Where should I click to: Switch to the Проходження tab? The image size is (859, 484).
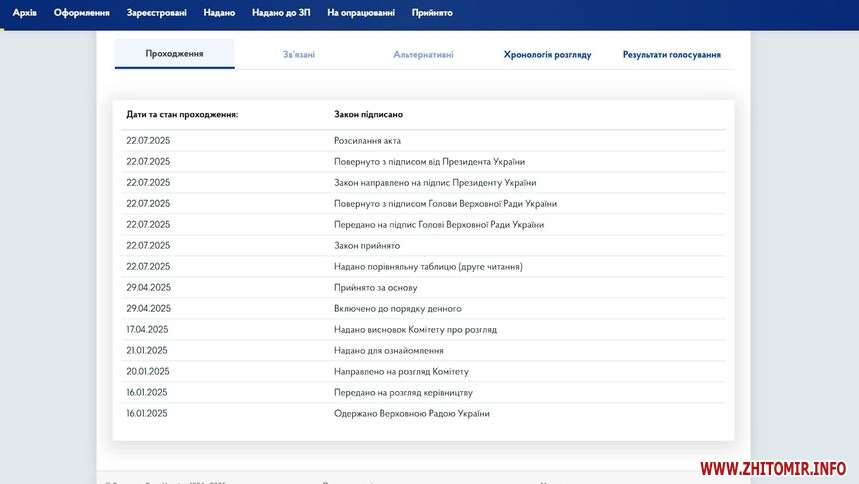point(174,54)
